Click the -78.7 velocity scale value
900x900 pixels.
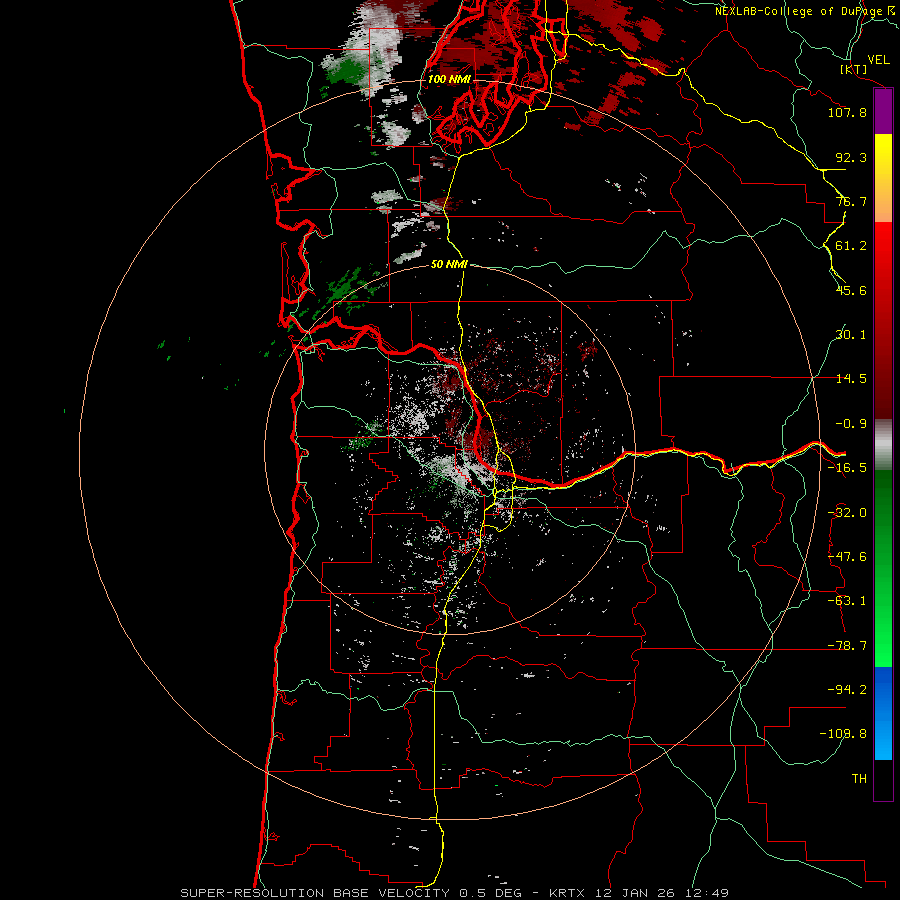(x=847, y=646)
